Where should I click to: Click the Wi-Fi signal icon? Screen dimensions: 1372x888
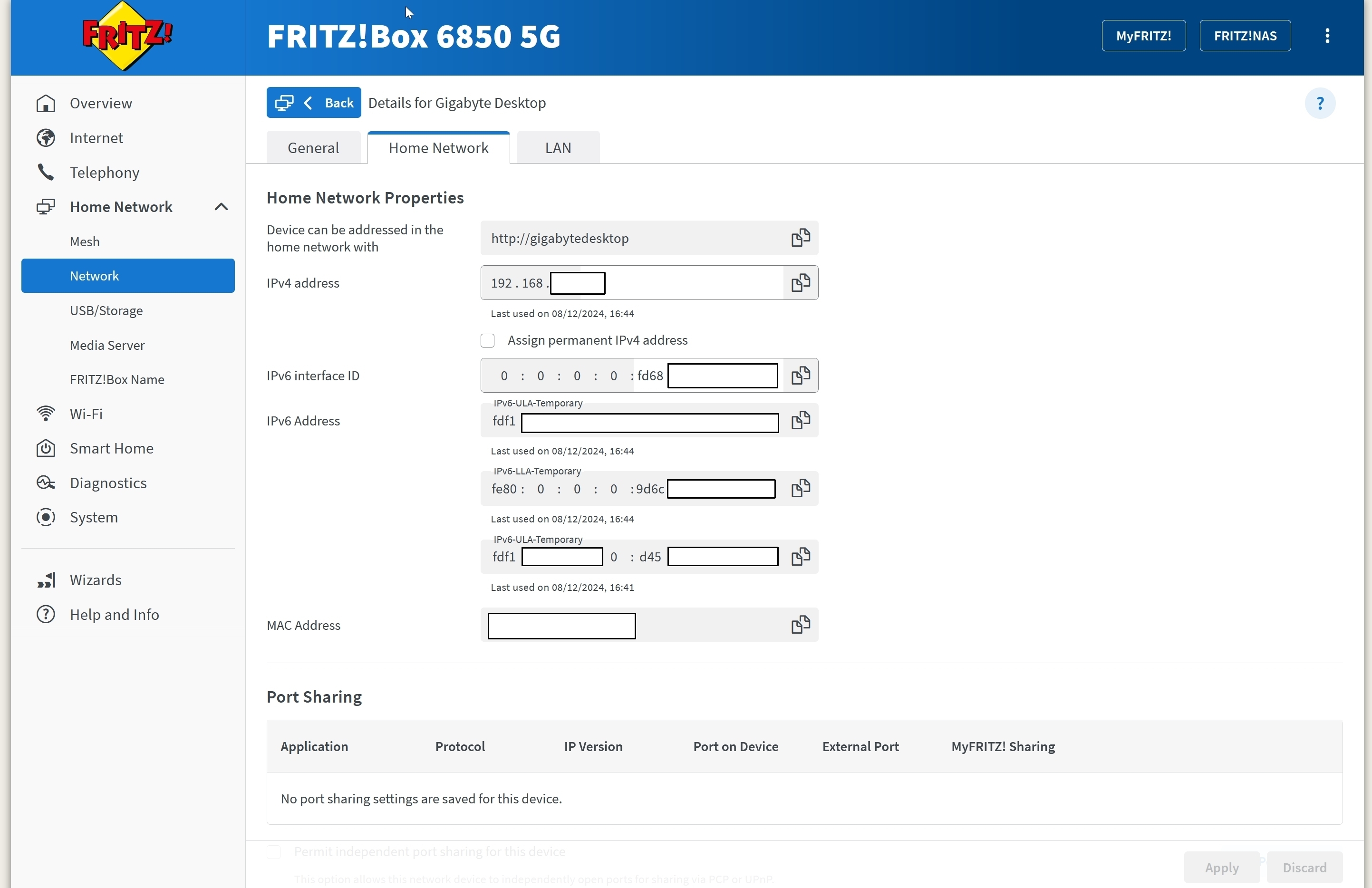(x=46, y=414)
